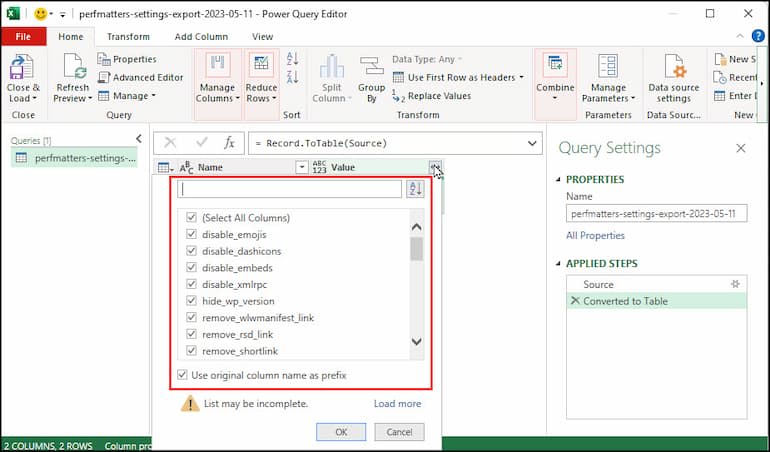
Task: Collapse the ribbon with the up chevron
Action: [x=740, y=36]
